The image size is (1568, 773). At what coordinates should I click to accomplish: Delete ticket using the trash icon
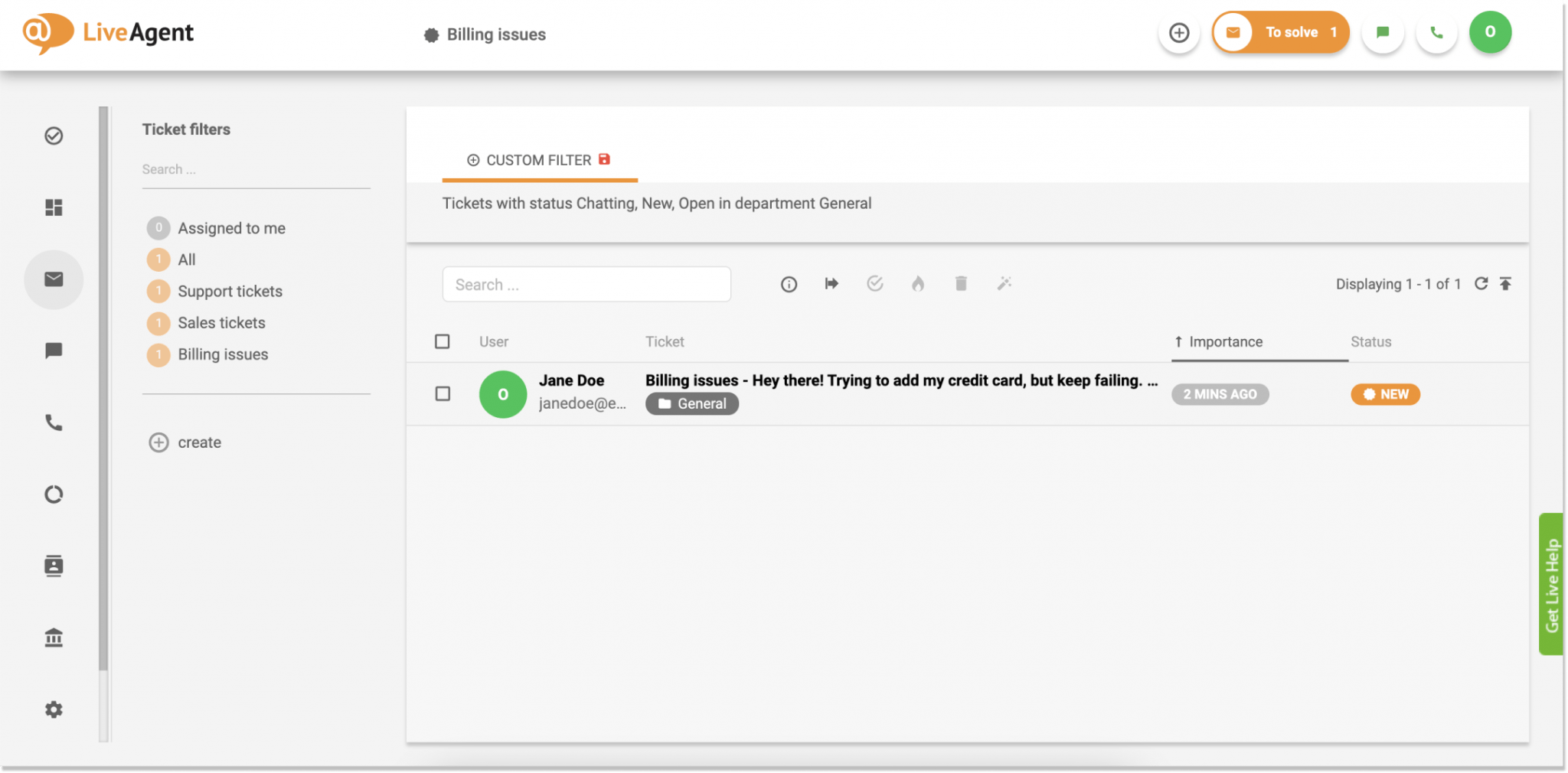tap(961, 283)
